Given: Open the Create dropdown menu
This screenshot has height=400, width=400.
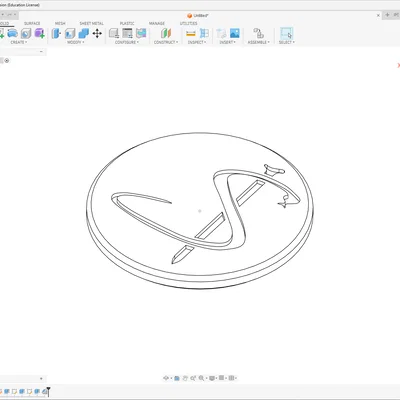Looking at the screenshot, I should 19,42.
